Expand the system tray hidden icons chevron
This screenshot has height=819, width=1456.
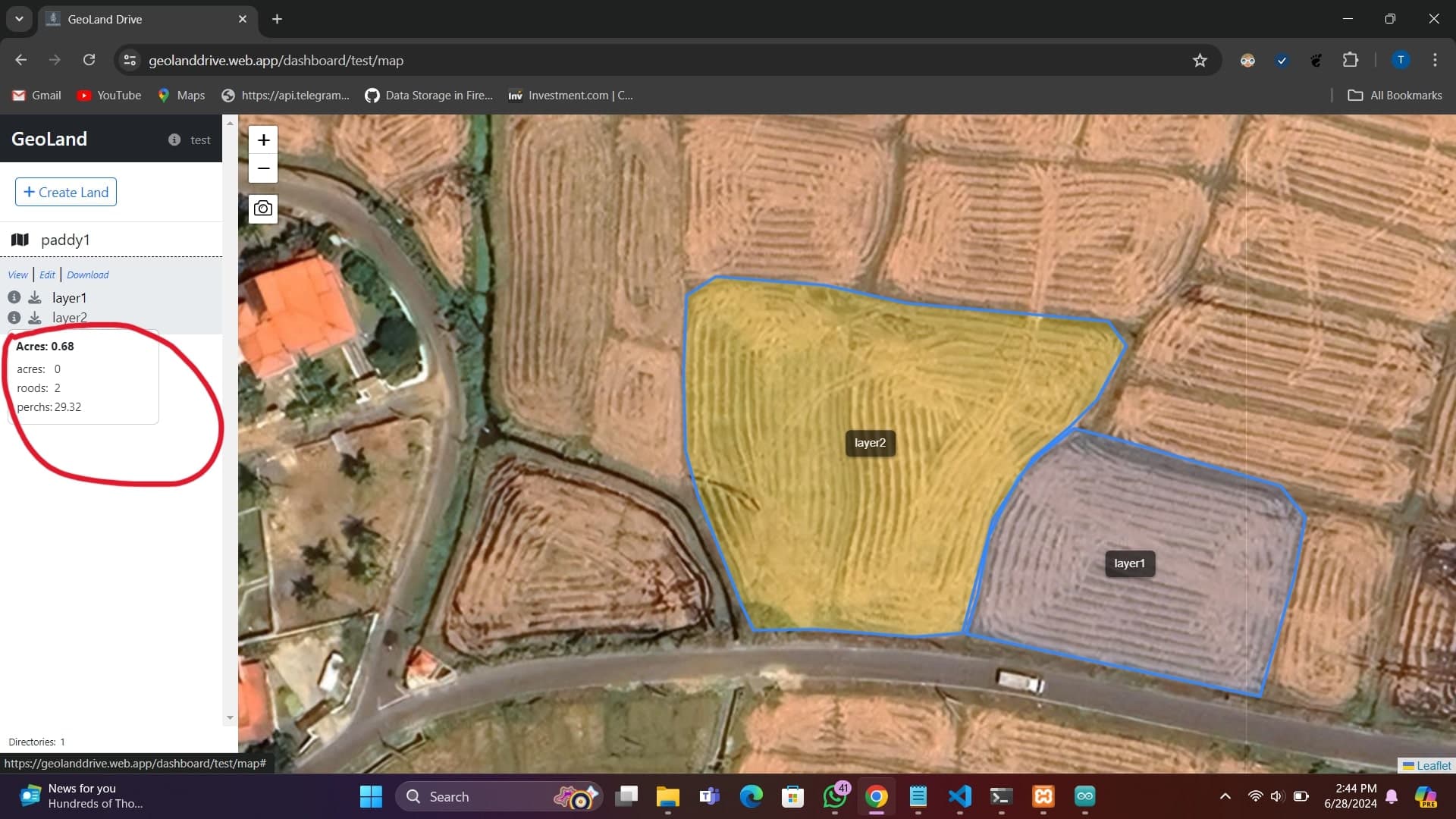(x=1225, y=796)
